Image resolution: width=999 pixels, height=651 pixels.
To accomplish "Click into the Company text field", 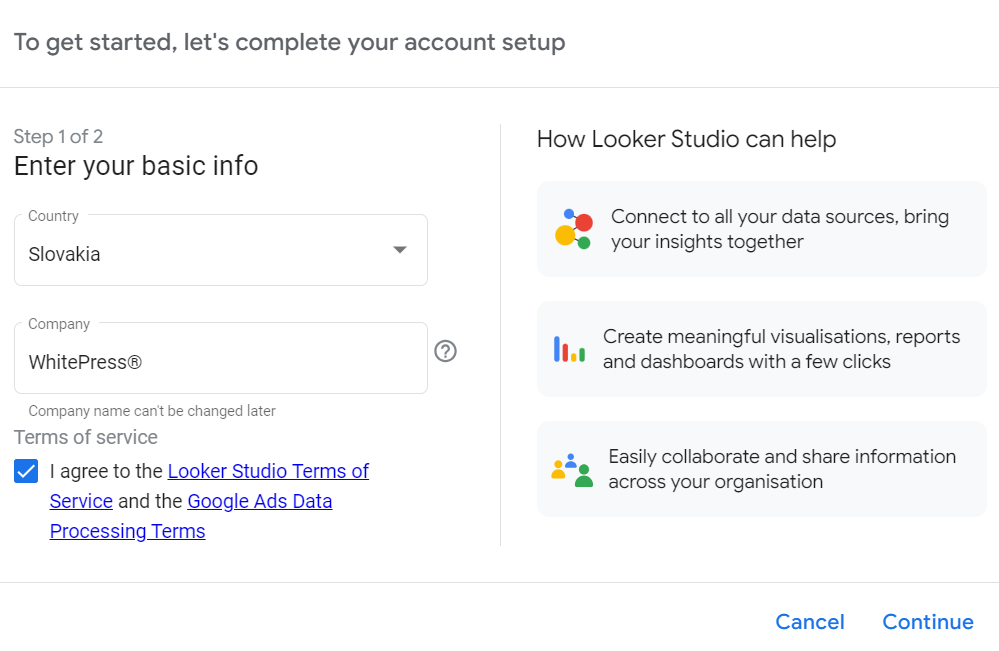I will click(x=220, y=362).
